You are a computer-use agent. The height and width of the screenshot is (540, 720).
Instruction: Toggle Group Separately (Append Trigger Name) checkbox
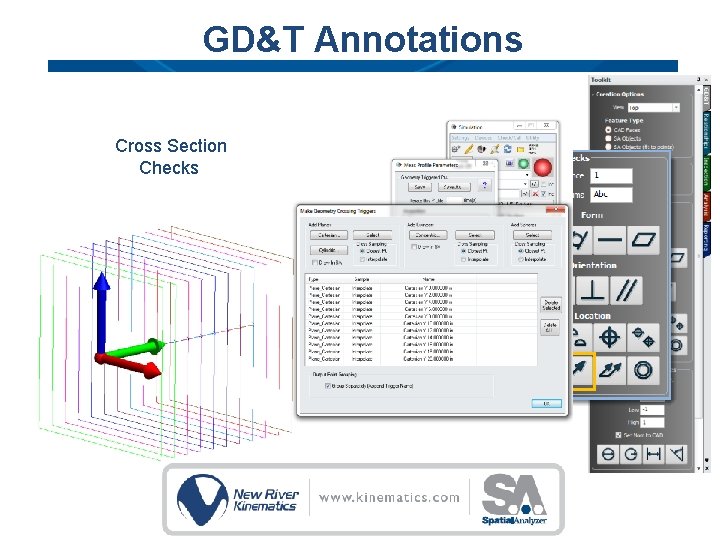[x=327, y=386]
